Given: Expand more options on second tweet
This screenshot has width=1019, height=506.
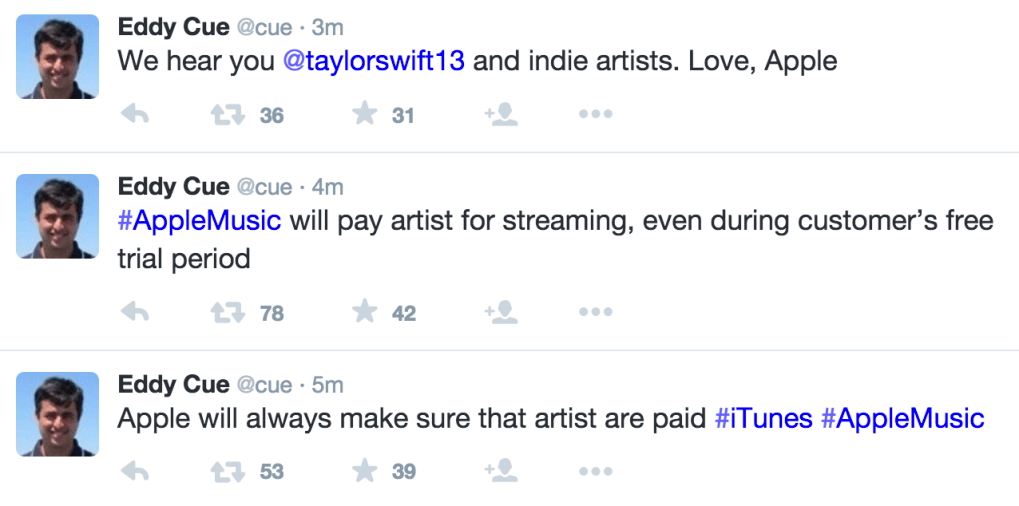Looking at the screenshot, I should [595, 312].
